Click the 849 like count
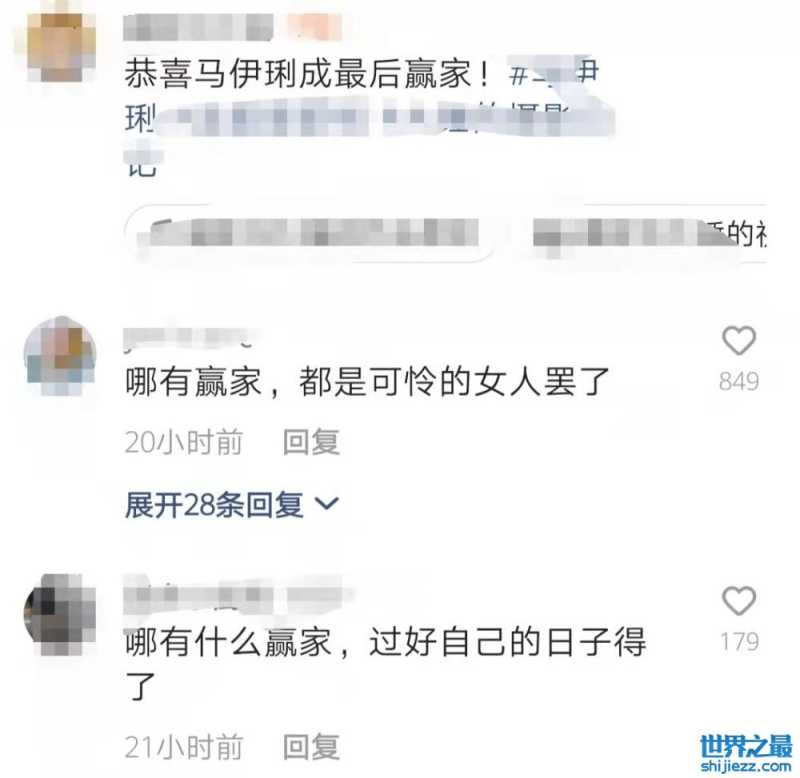Screen dimensions: 800x778 [x=739, y=382]
